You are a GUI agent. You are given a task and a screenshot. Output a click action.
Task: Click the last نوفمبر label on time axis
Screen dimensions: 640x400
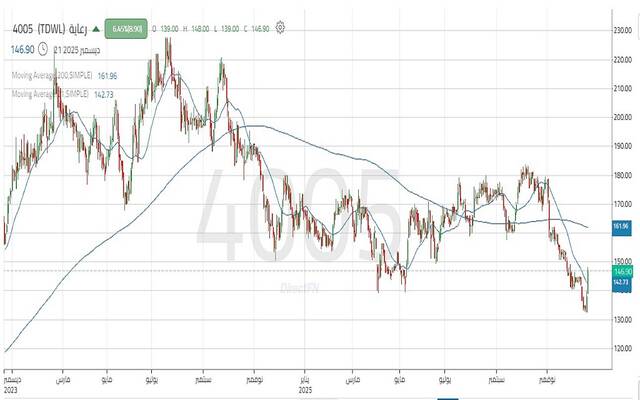pos(547,380)
